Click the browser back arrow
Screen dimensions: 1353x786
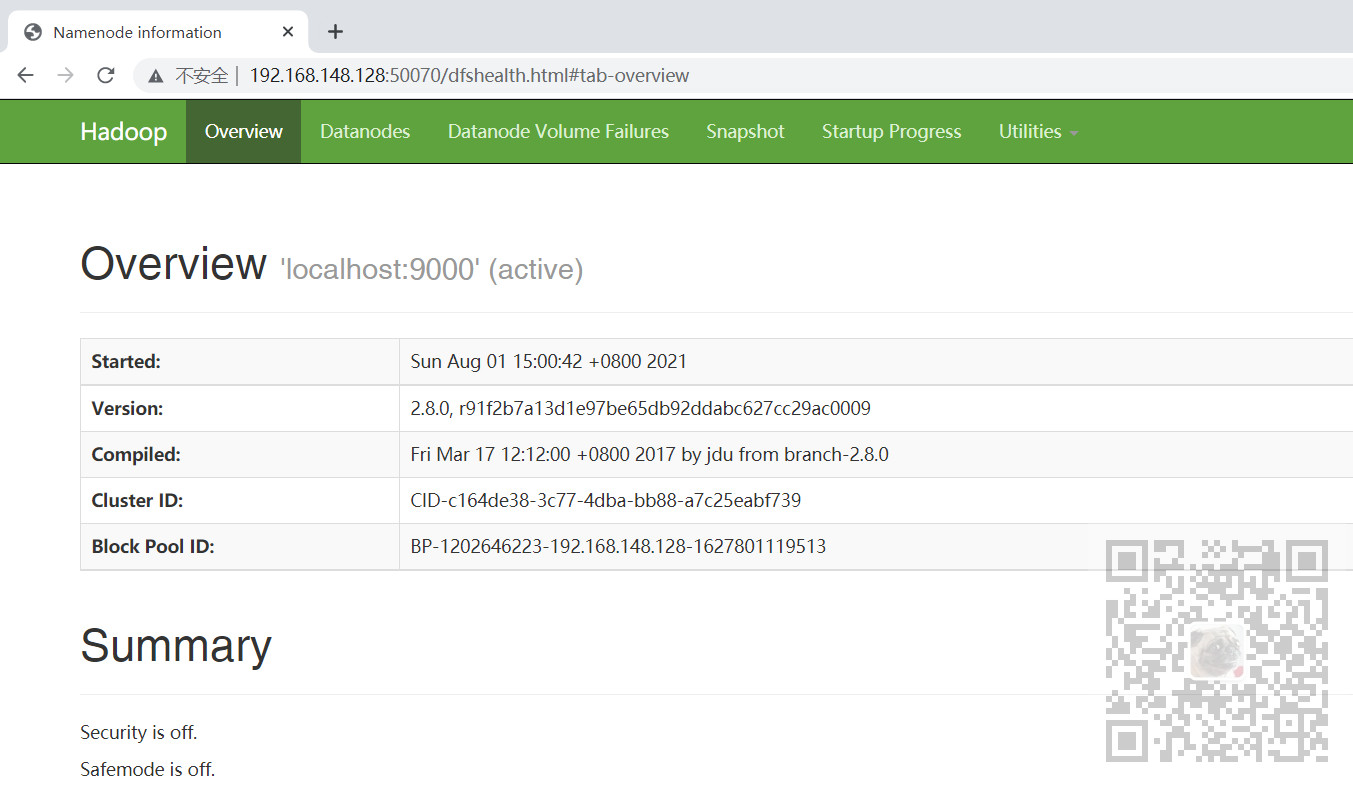click(x=26, y=75)
